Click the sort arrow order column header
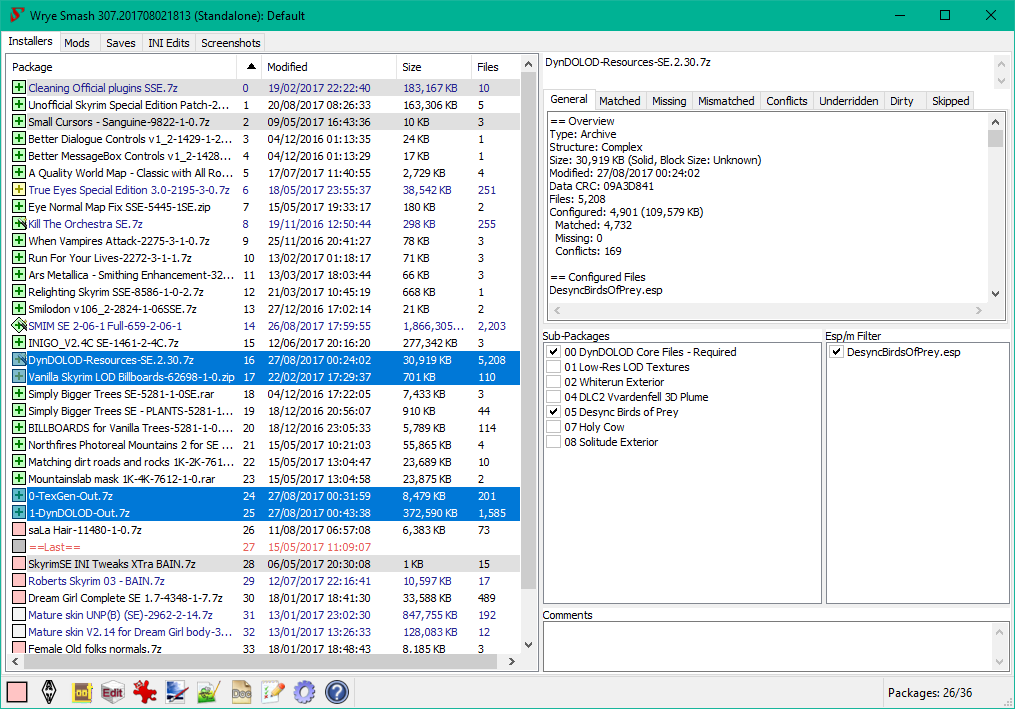 click(x=249, y=67)
